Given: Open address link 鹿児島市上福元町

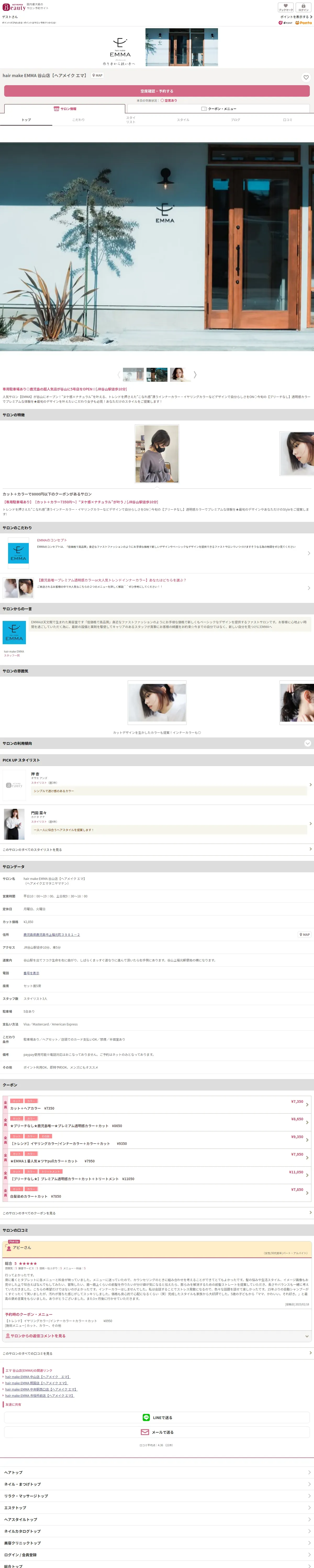Looking at the screenshot, I should coord(51,934).
